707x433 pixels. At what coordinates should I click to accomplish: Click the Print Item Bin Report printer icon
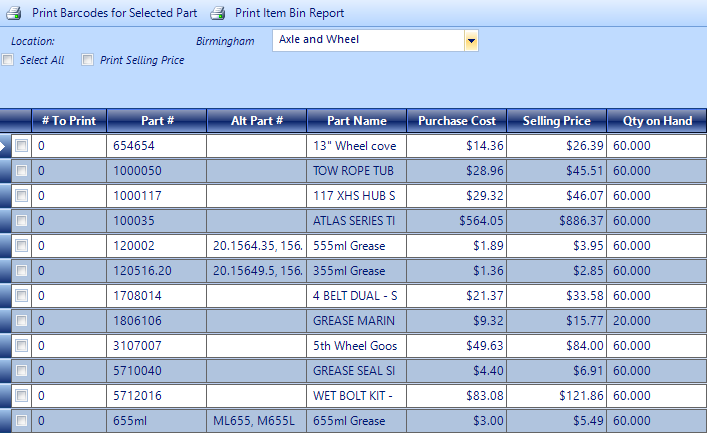click(218, 13)
